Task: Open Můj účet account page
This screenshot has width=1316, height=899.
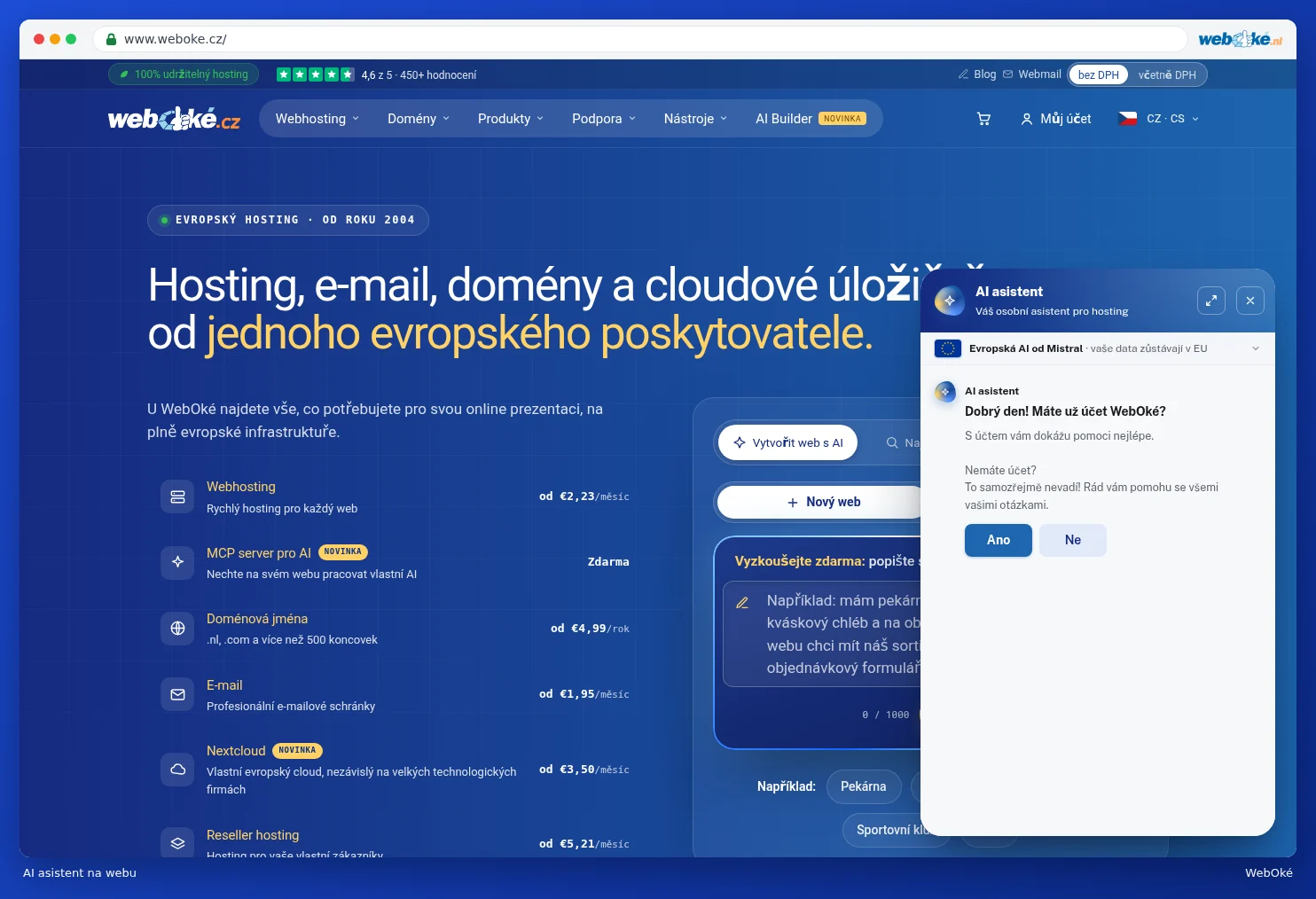Action: (x=1056, y=119)
